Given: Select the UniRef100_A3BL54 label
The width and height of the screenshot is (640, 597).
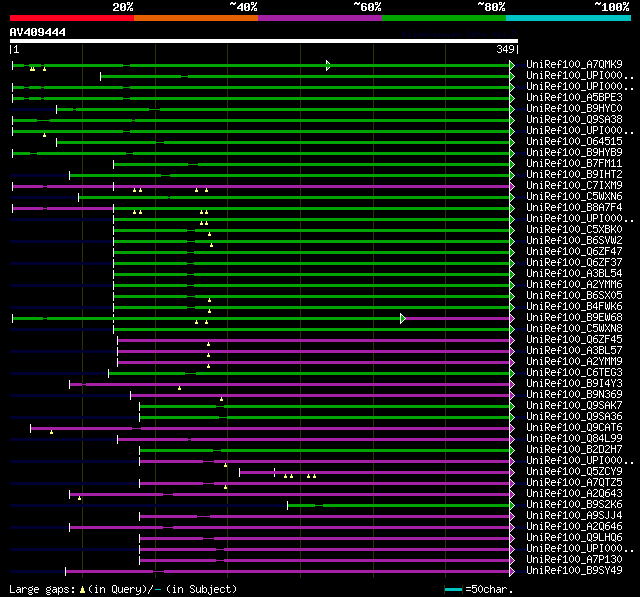Looking at the screenshot, I should pyautogui.click(x=574, y=274).
